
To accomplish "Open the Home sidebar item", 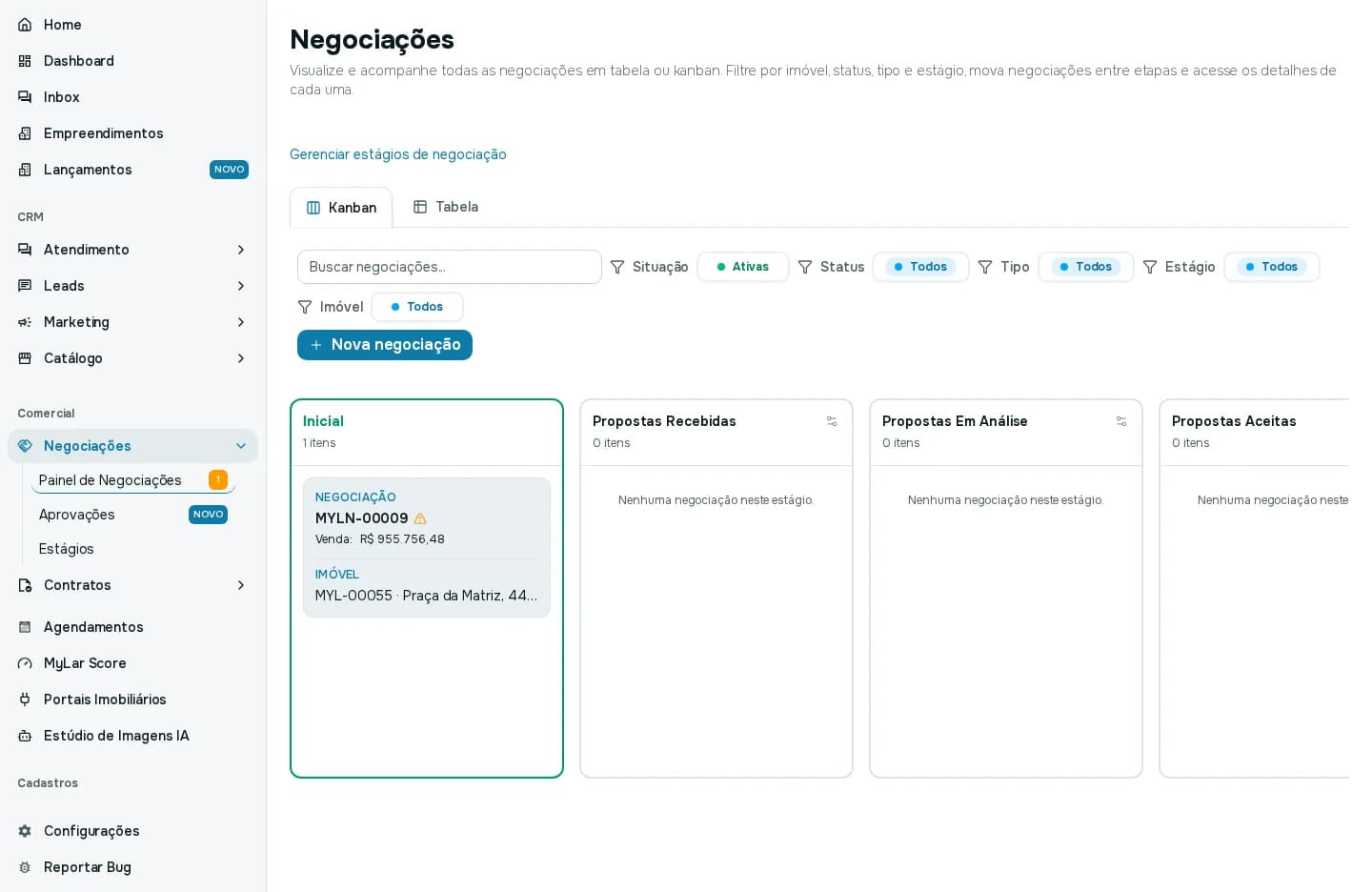I will [132, 25].
